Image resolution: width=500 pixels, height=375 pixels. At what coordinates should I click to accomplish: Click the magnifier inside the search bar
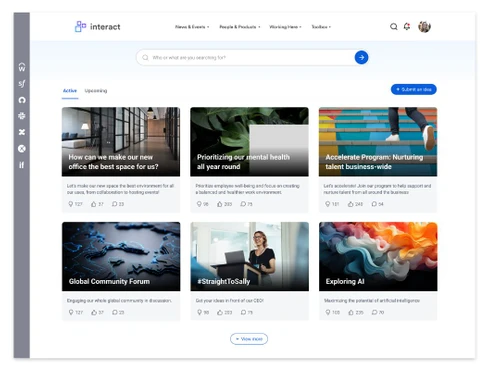145,58
